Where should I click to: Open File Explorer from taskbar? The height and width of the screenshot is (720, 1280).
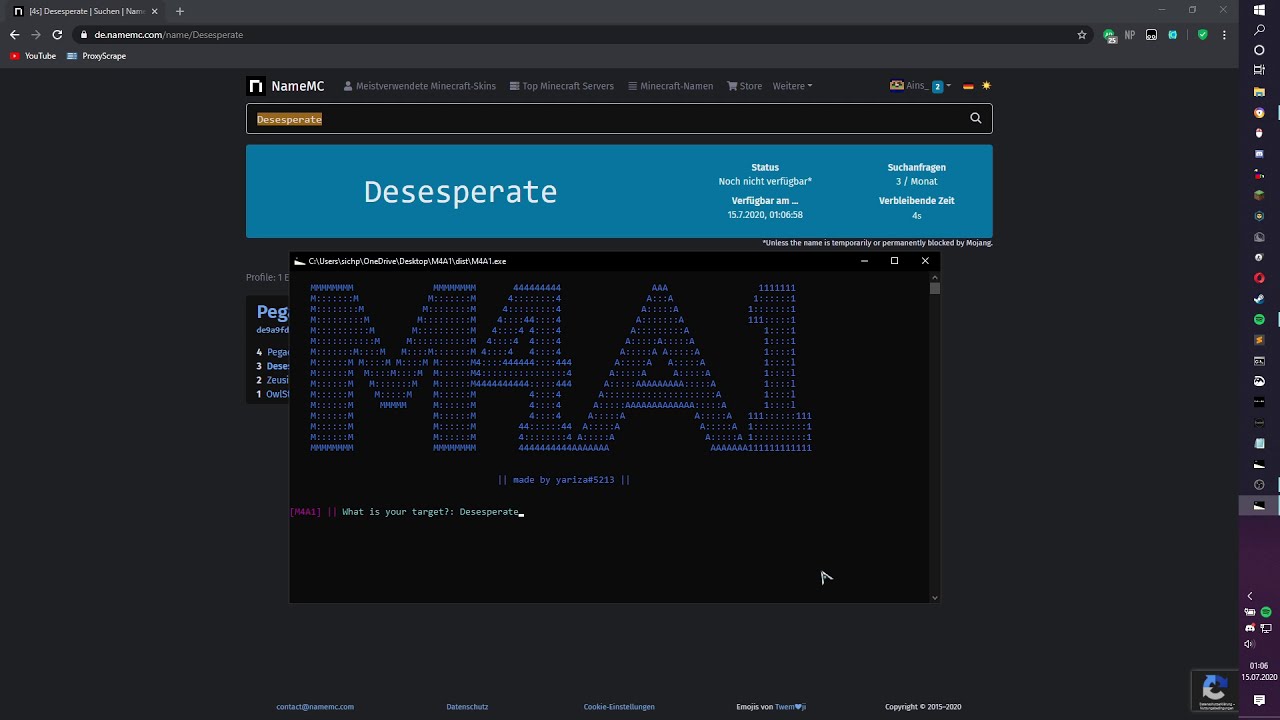1259,91
